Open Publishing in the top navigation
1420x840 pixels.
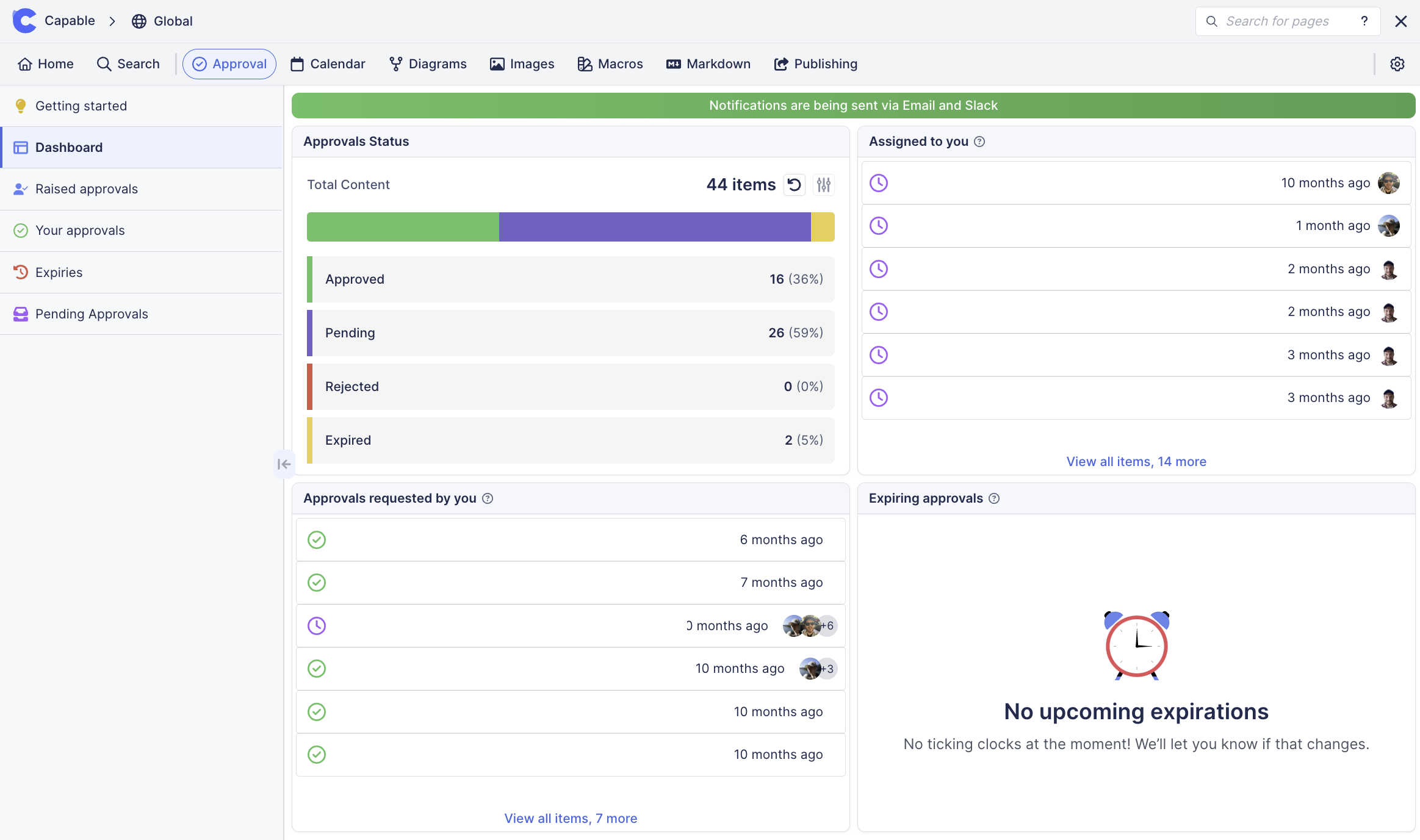click(815, 64)
